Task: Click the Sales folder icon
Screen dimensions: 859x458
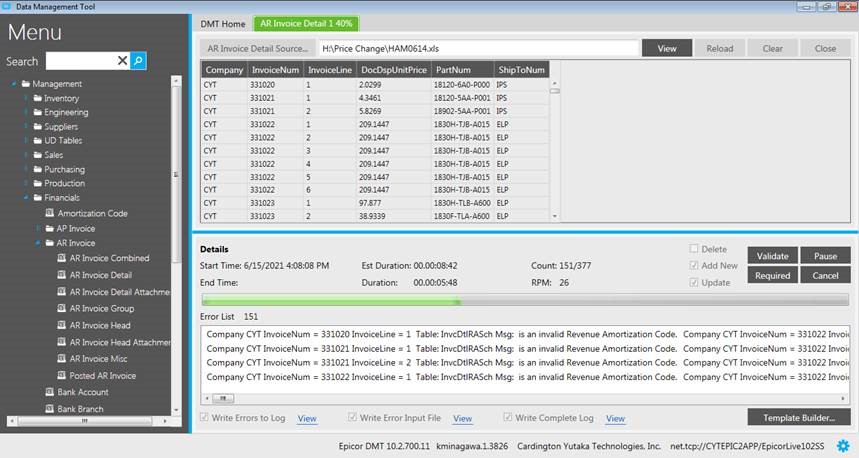Action: pos(37,155)
